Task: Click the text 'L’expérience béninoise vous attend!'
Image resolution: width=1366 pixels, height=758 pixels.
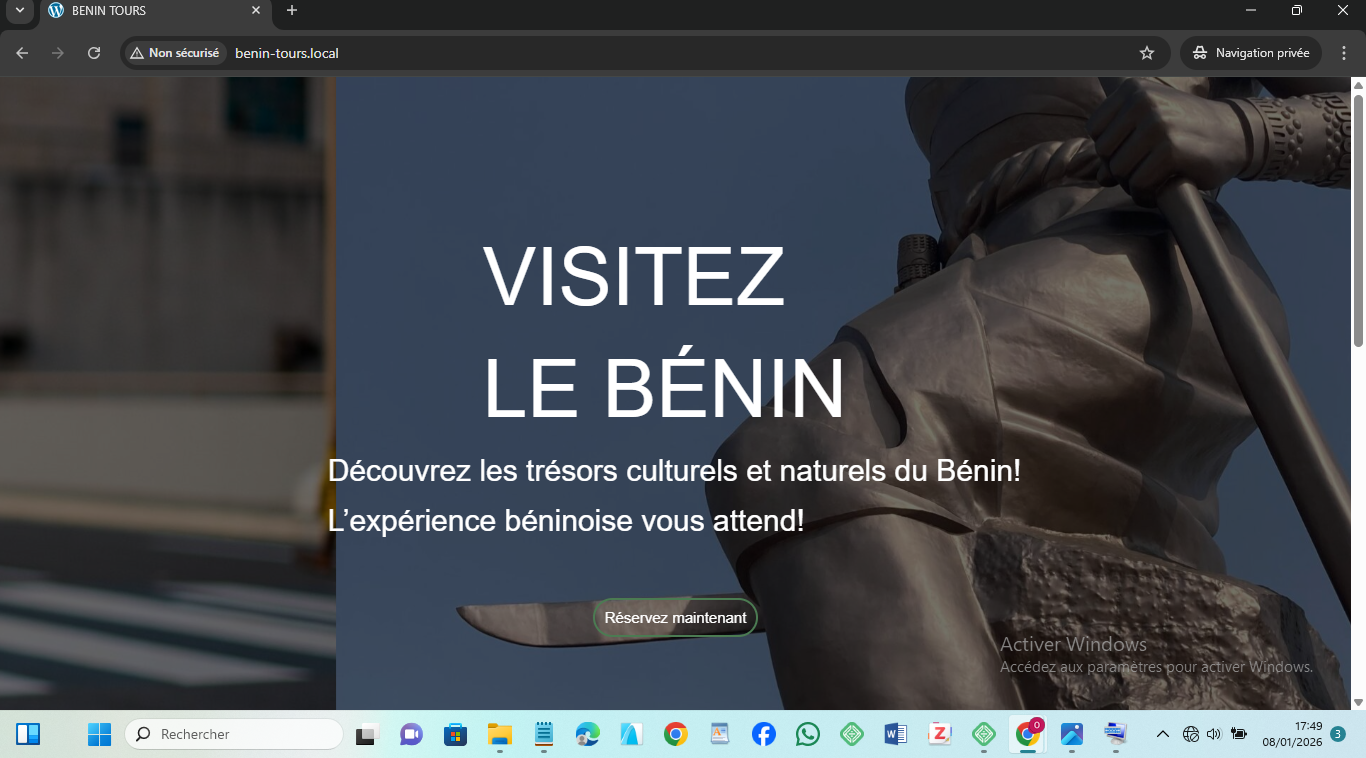Action: point(566,521)
